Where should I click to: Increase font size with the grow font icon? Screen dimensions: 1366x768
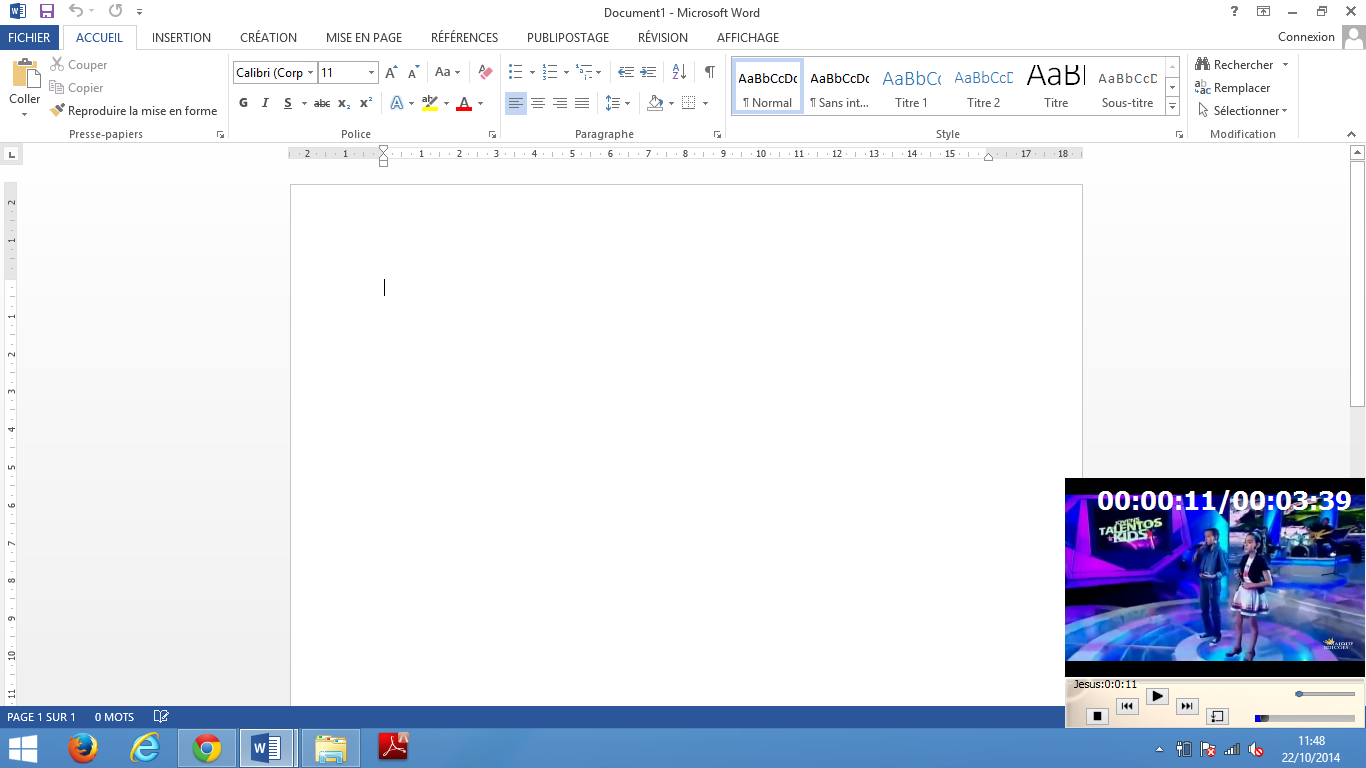pos(391,73)
